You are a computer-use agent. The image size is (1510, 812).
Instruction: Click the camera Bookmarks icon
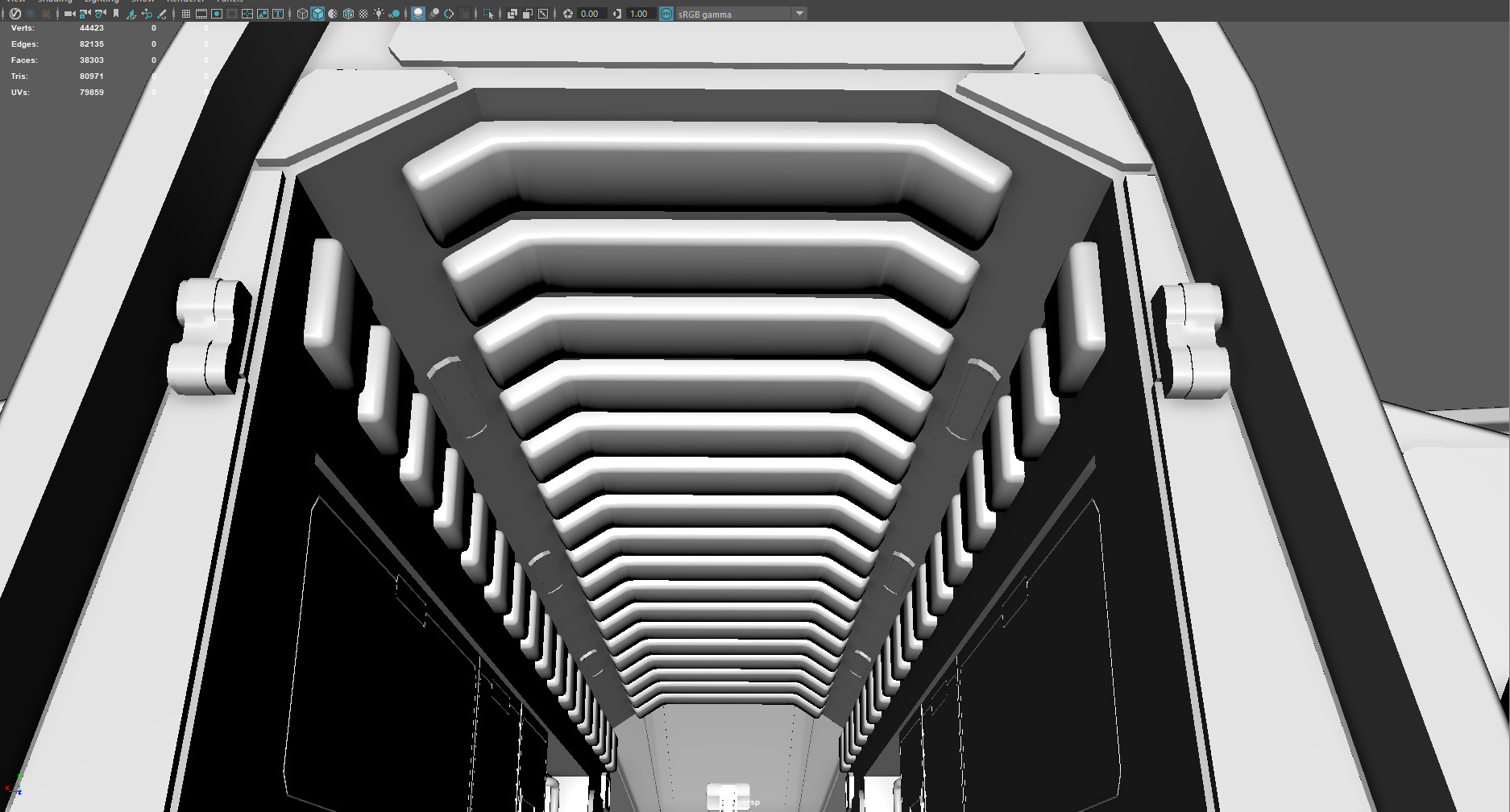click(x=116, y=14)
